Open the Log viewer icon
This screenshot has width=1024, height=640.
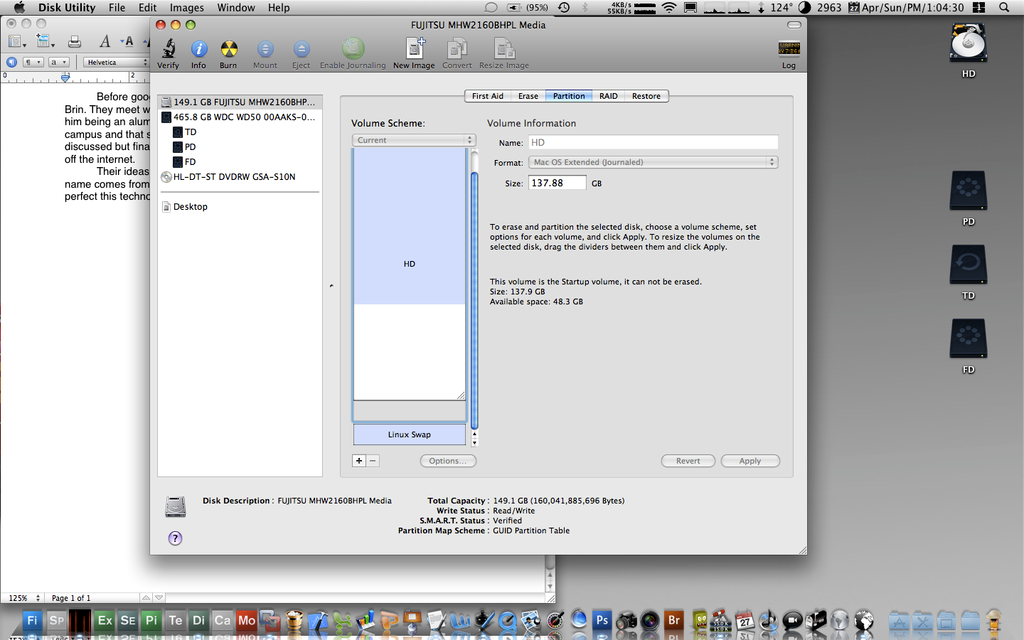click(788, 49)
